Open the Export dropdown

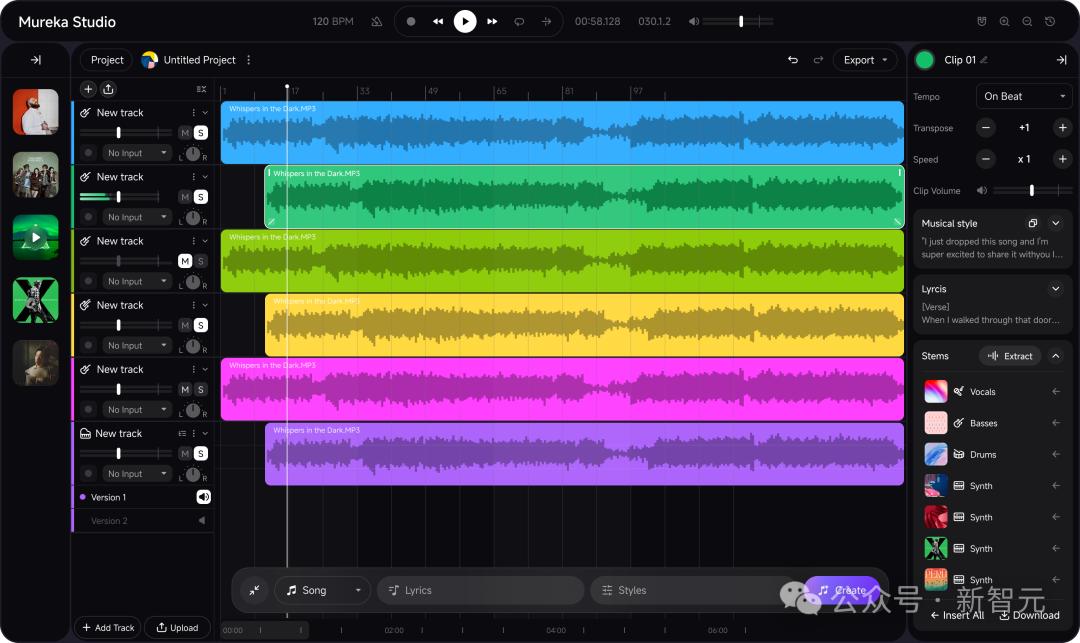point(865,60)
